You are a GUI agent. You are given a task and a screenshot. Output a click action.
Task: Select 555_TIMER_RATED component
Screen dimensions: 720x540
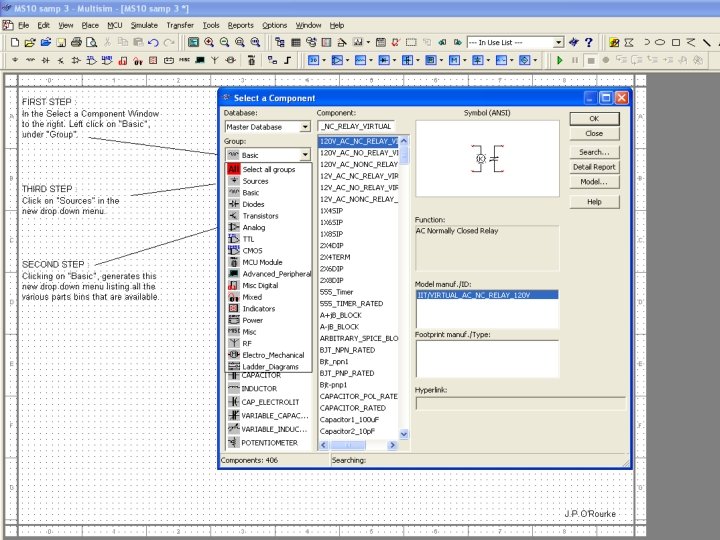click(x=359, y=304)
